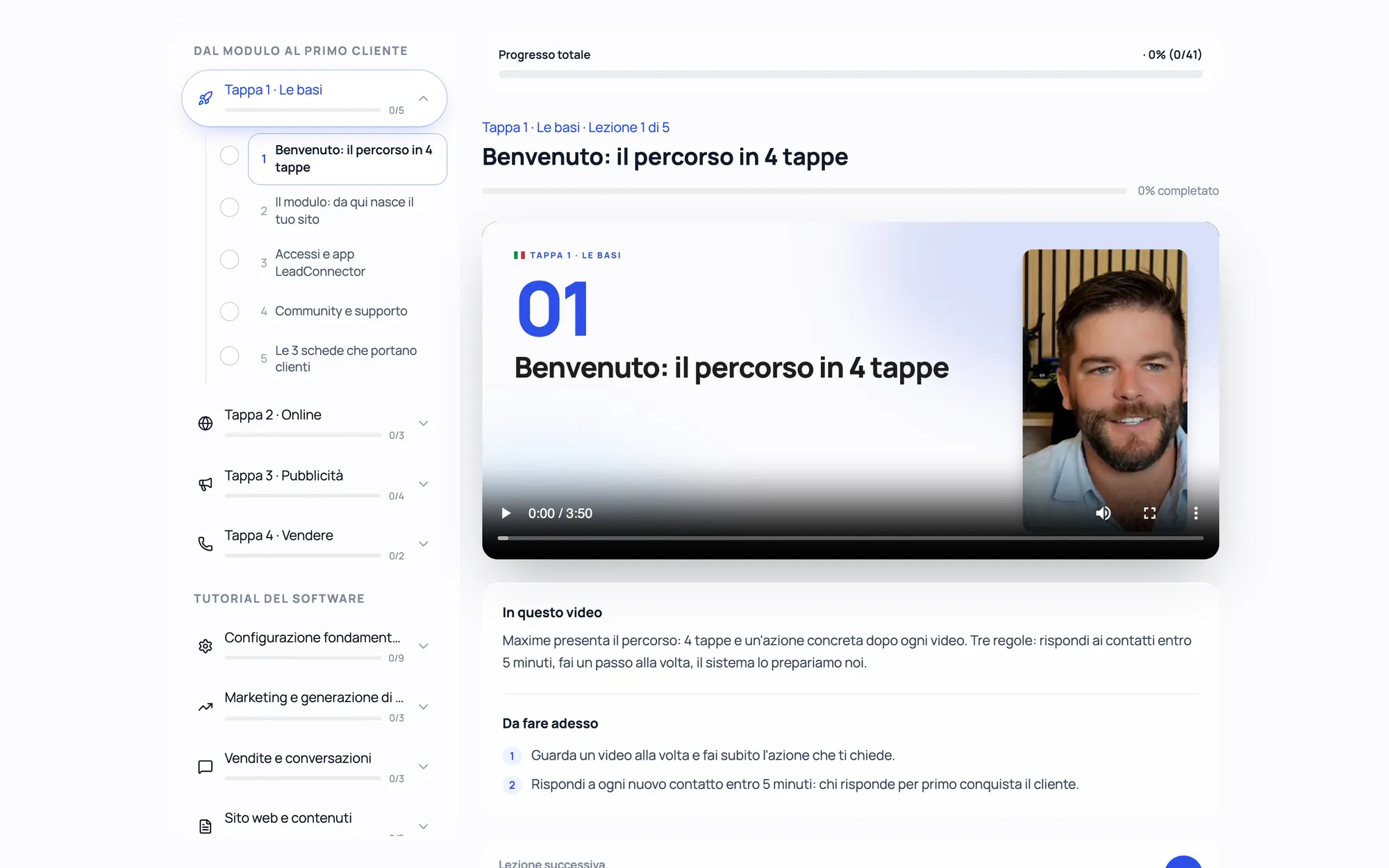Expand the Tappa 3 Pubblicità chevron
The height and width of the screenshot is (868, 1389).
point(424,484)
